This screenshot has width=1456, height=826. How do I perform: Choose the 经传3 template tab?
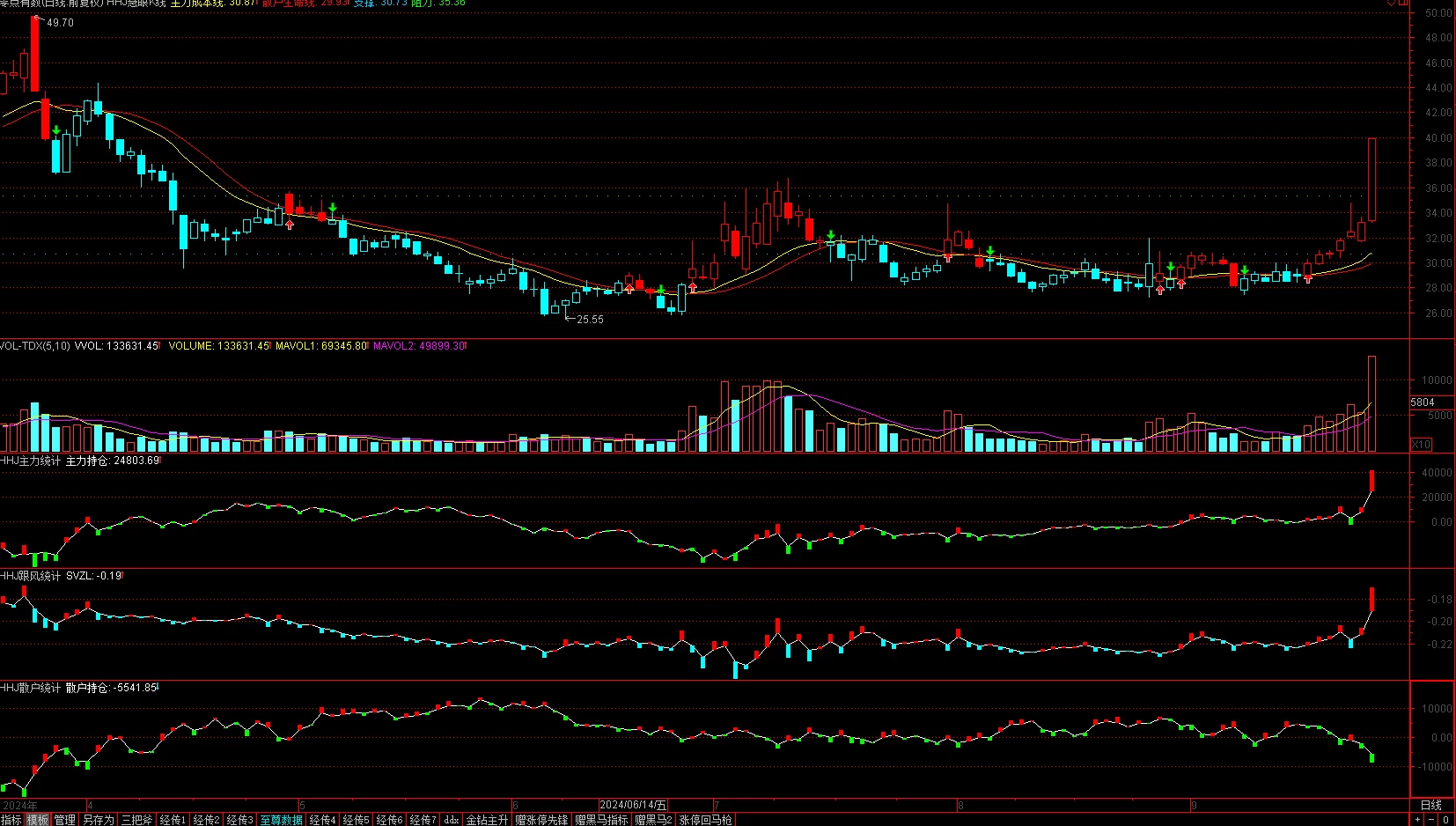click(239, 820)
